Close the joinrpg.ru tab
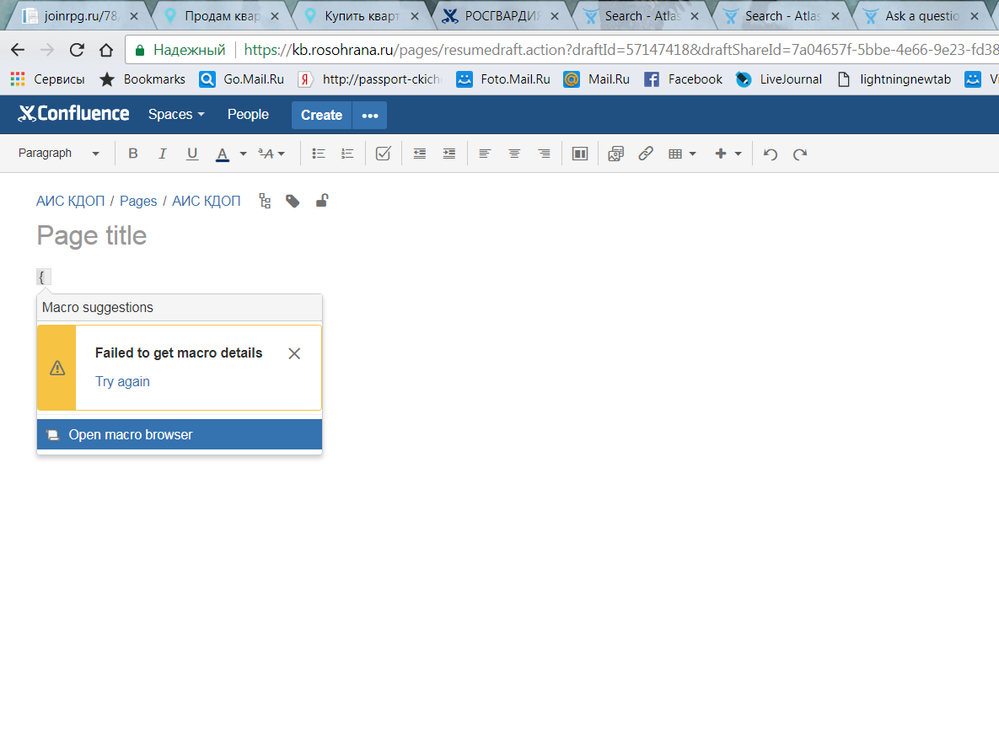This screenshot has width=999, height=732. click(134, 17)
